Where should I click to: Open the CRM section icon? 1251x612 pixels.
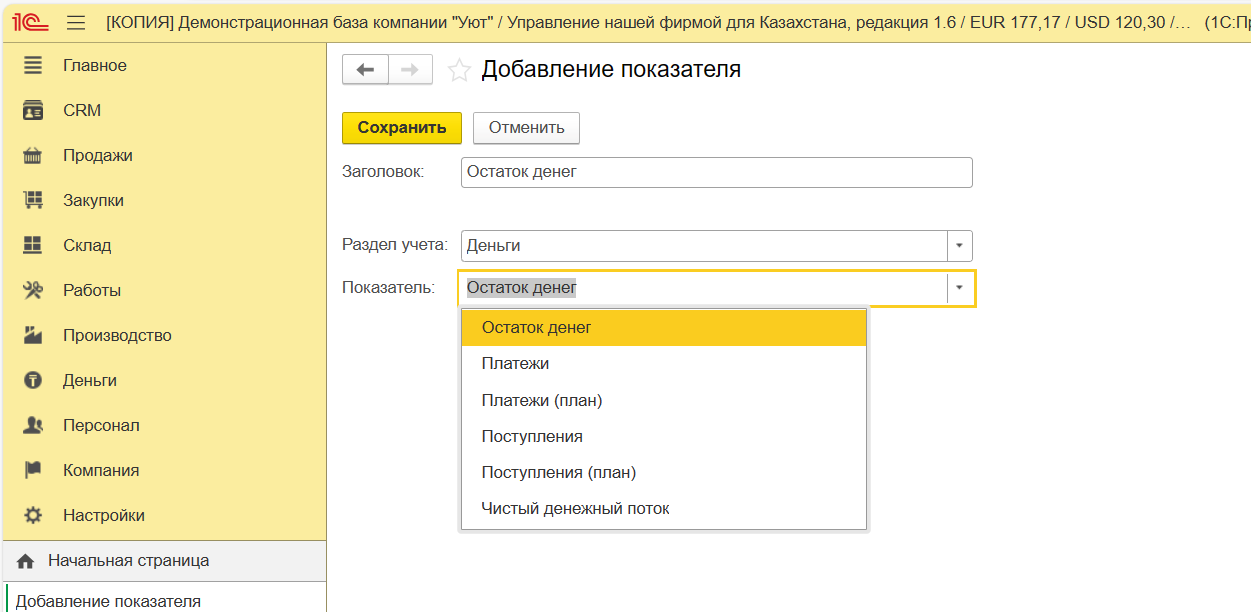click(x=33, y=111)
